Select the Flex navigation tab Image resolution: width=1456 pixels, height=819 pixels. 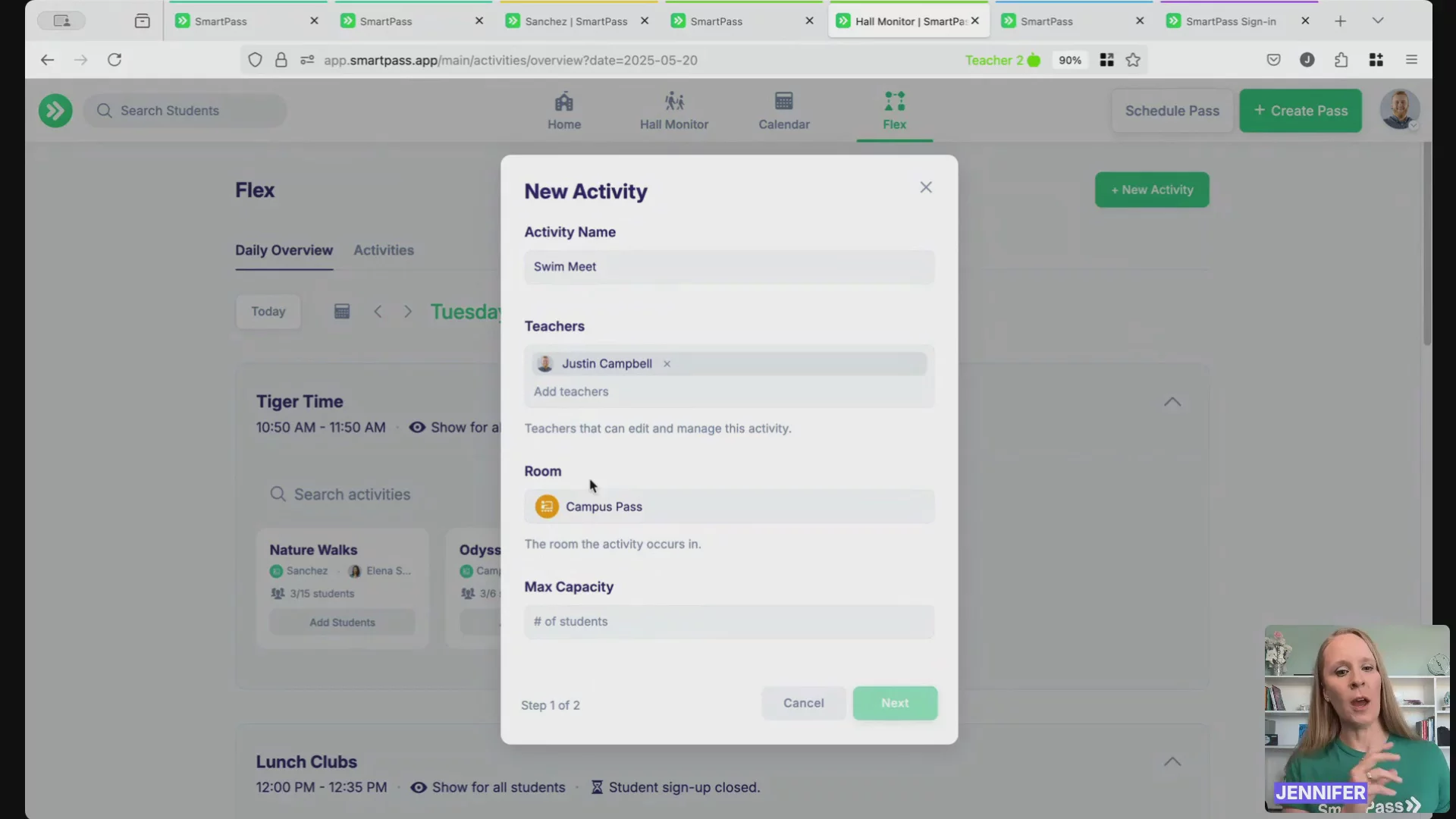894,111
